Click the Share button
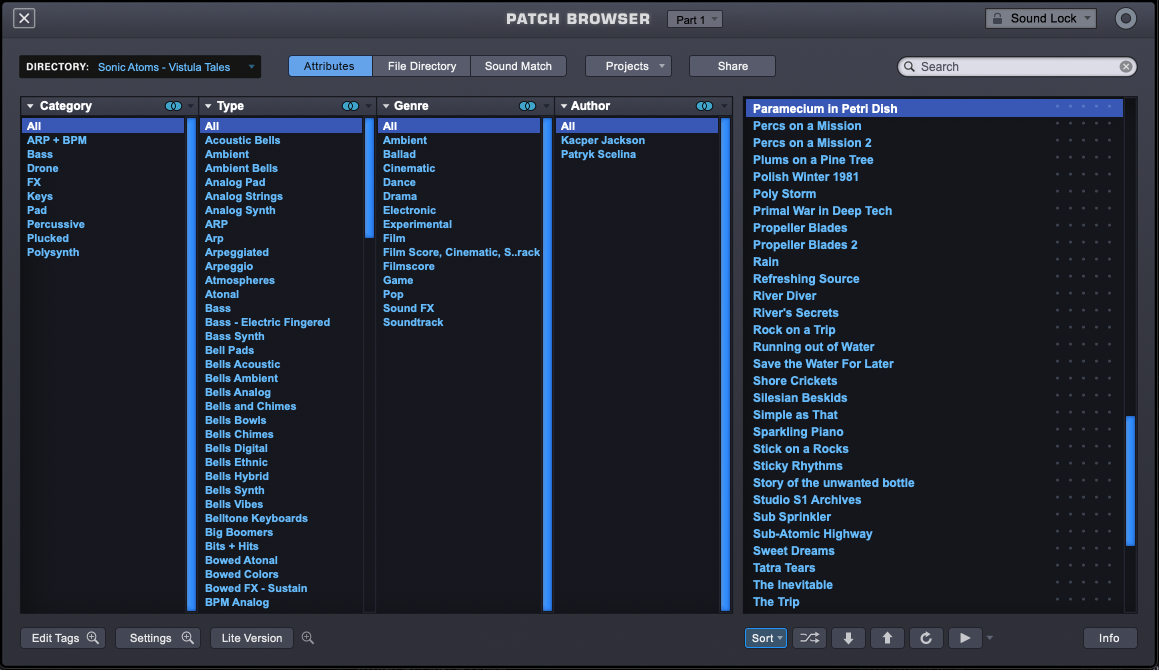This screenshot has height=670, width=1159. click(x=733, y=66)
